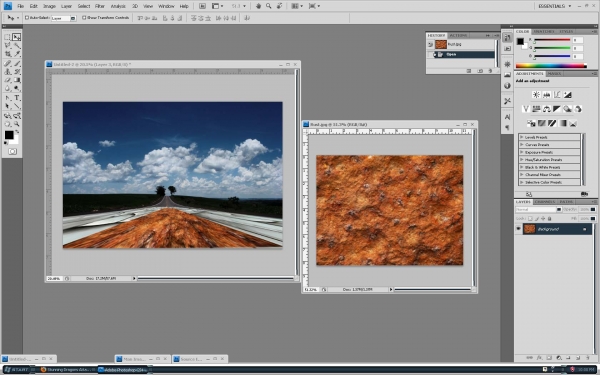
Task: Toggle Lock position in Layers panel
Action: tap(543, 219)
